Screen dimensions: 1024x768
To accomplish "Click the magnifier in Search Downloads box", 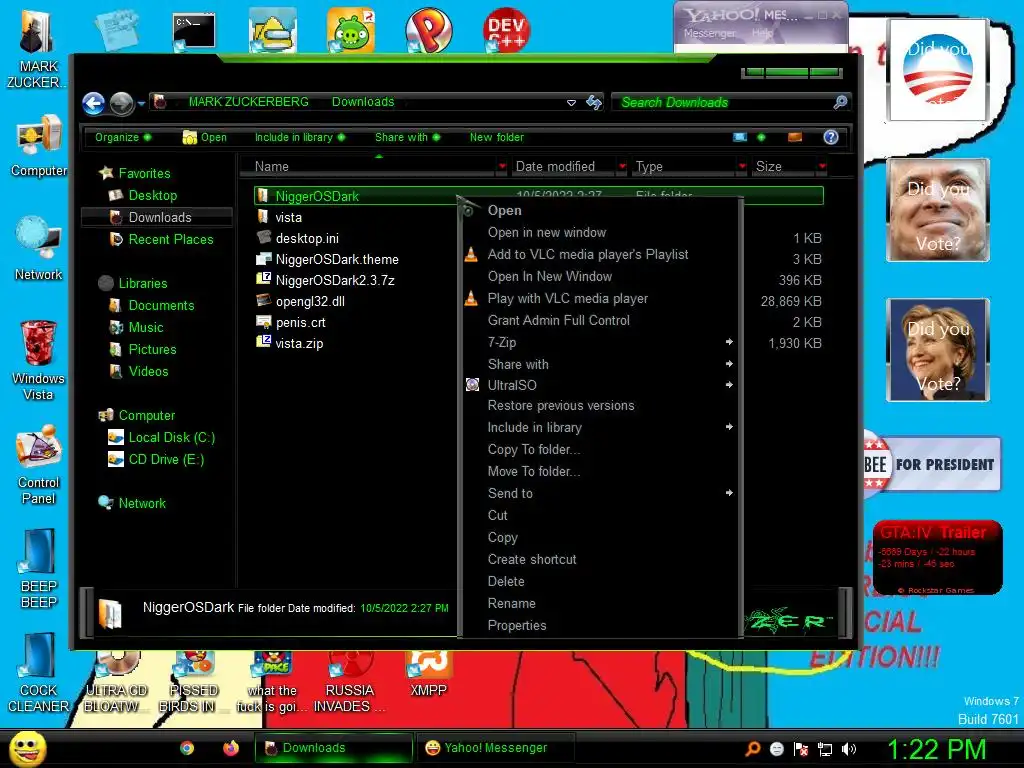I will 840,102.
